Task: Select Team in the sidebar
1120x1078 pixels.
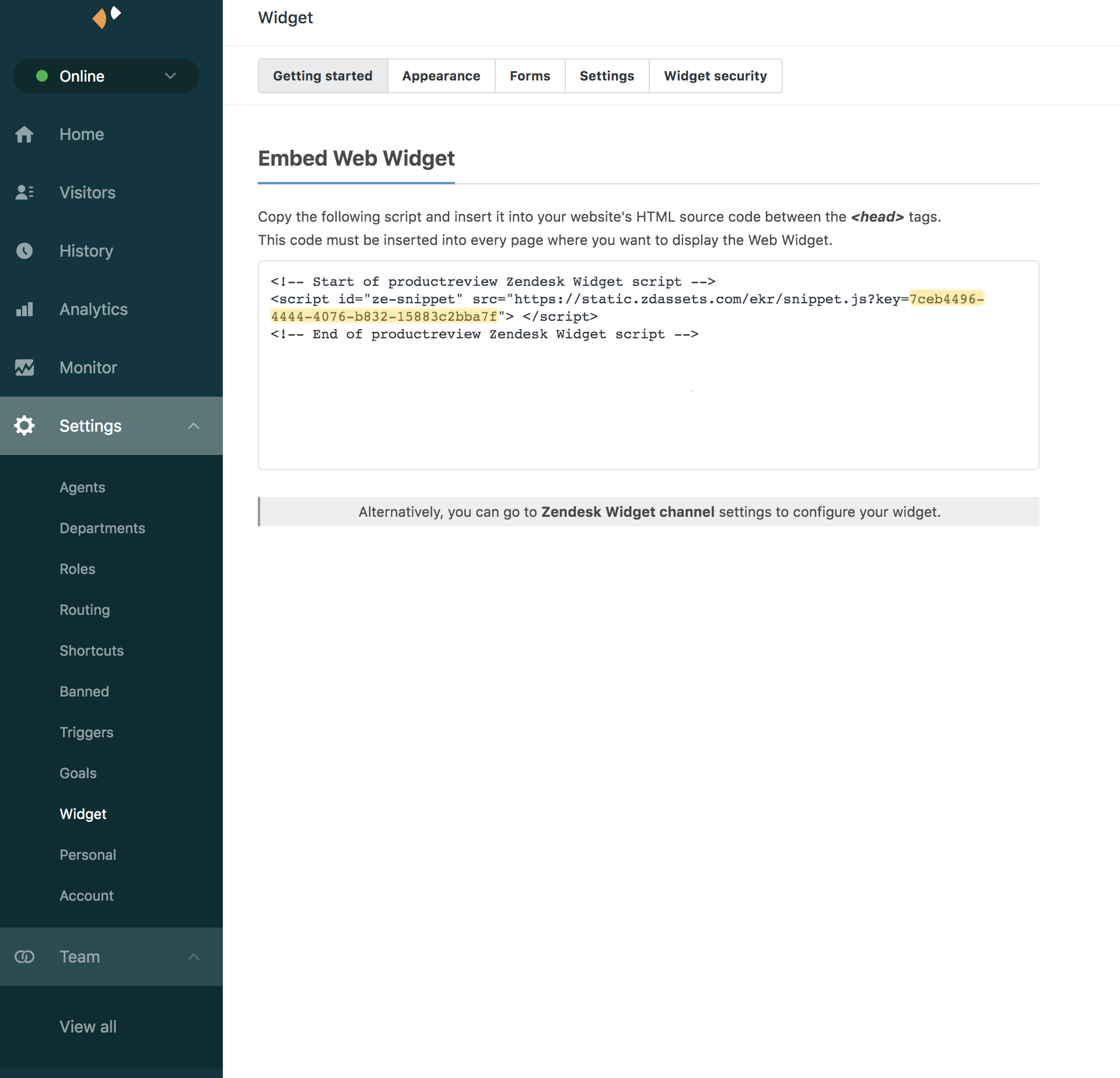Action: [x=111, y=957]
